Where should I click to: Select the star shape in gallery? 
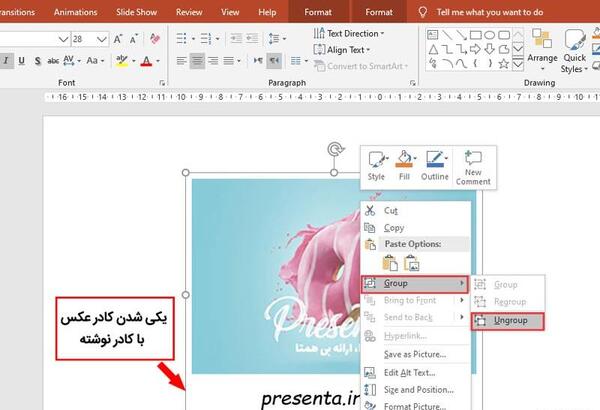(504, 64)
